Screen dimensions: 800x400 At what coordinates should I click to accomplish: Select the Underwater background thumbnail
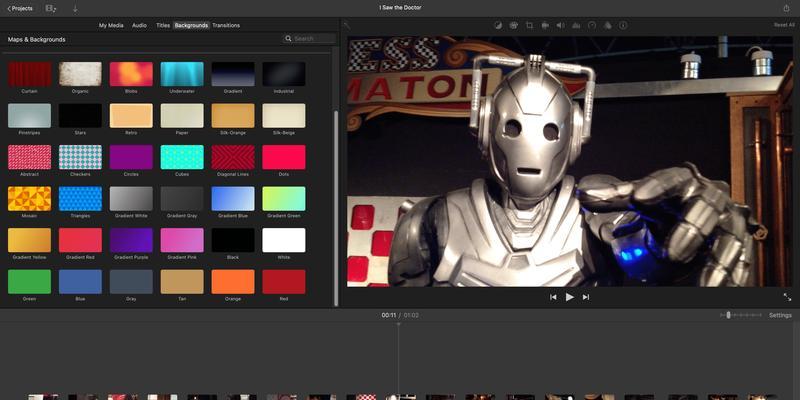coord(182,74)
